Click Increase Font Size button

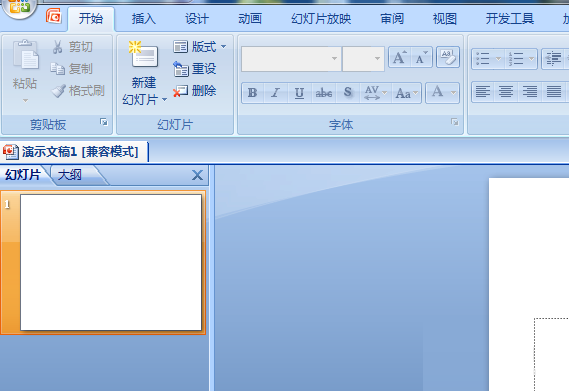[x=400, y=57]
